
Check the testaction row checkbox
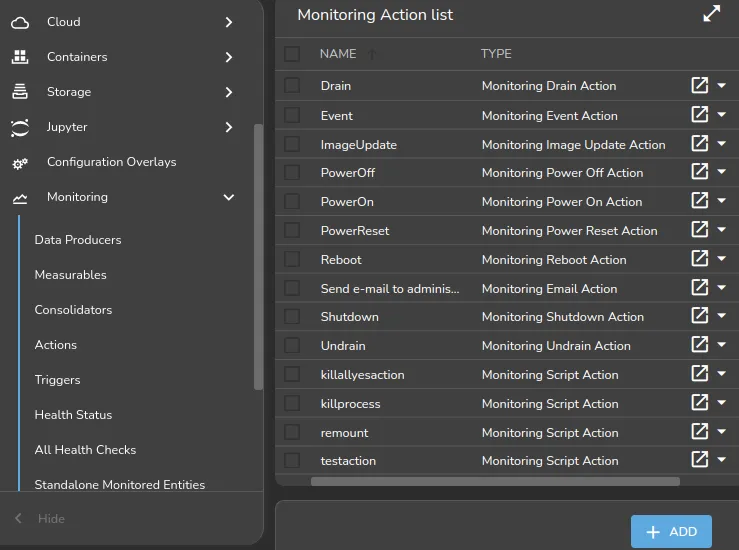(x=292, y=460)
